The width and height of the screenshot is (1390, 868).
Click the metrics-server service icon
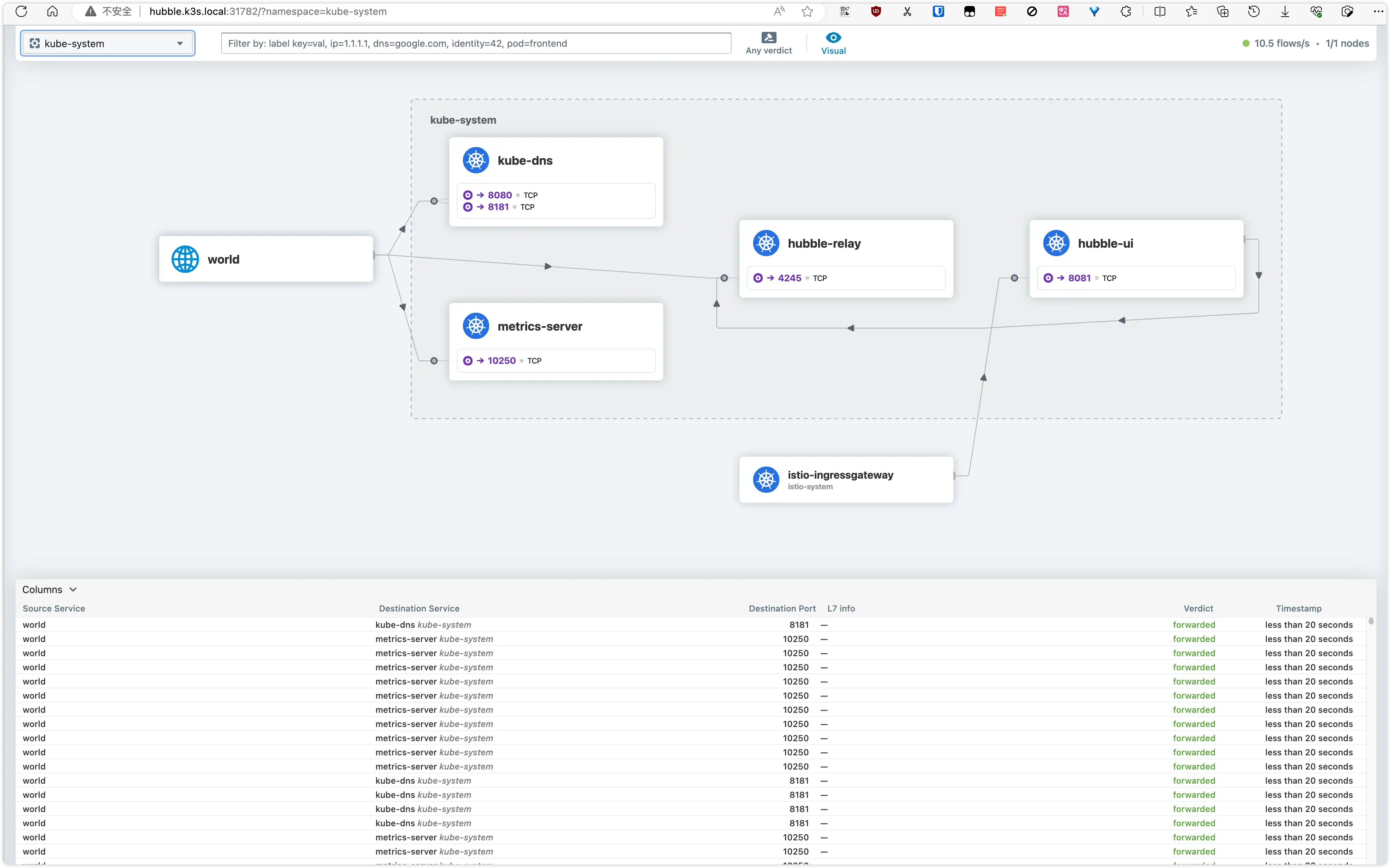[x=475, y=326]
